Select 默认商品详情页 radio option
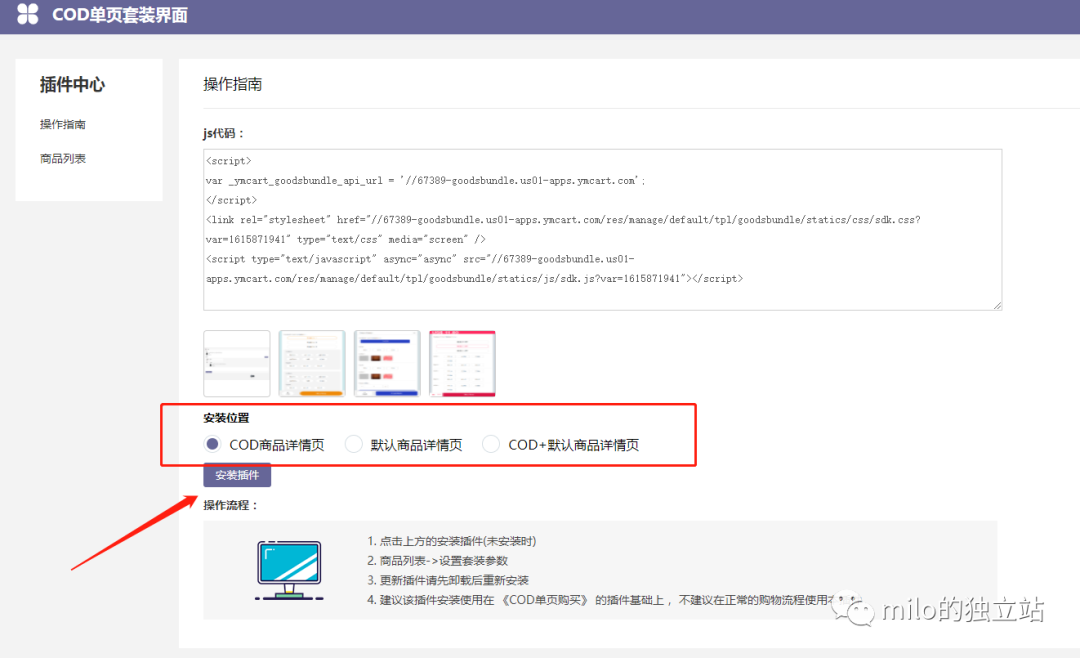 pos(353,444)
